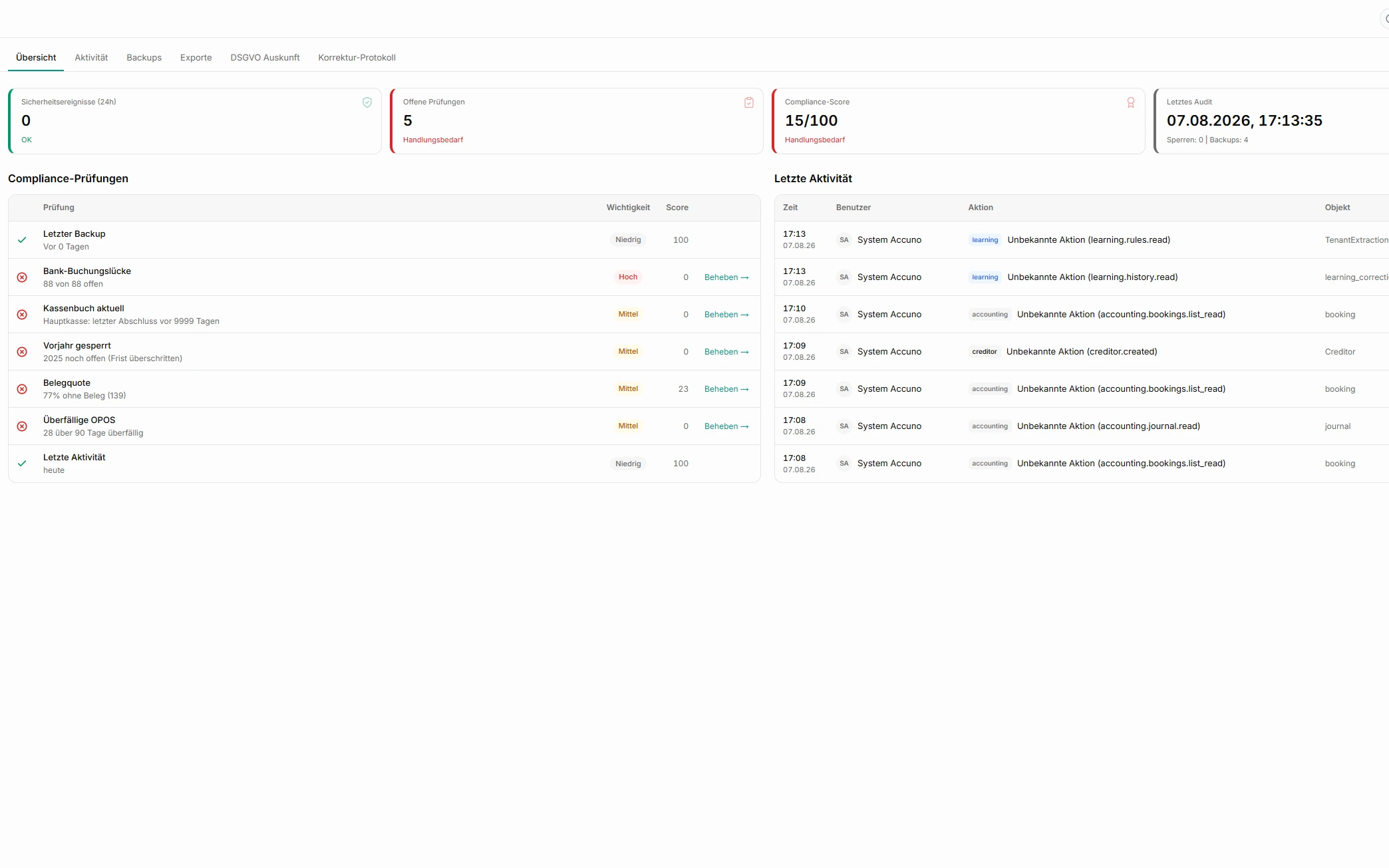Open the DSGVO Auskunft tab
This screenshot has width=1389, height=868.
[x=265, y=57]
